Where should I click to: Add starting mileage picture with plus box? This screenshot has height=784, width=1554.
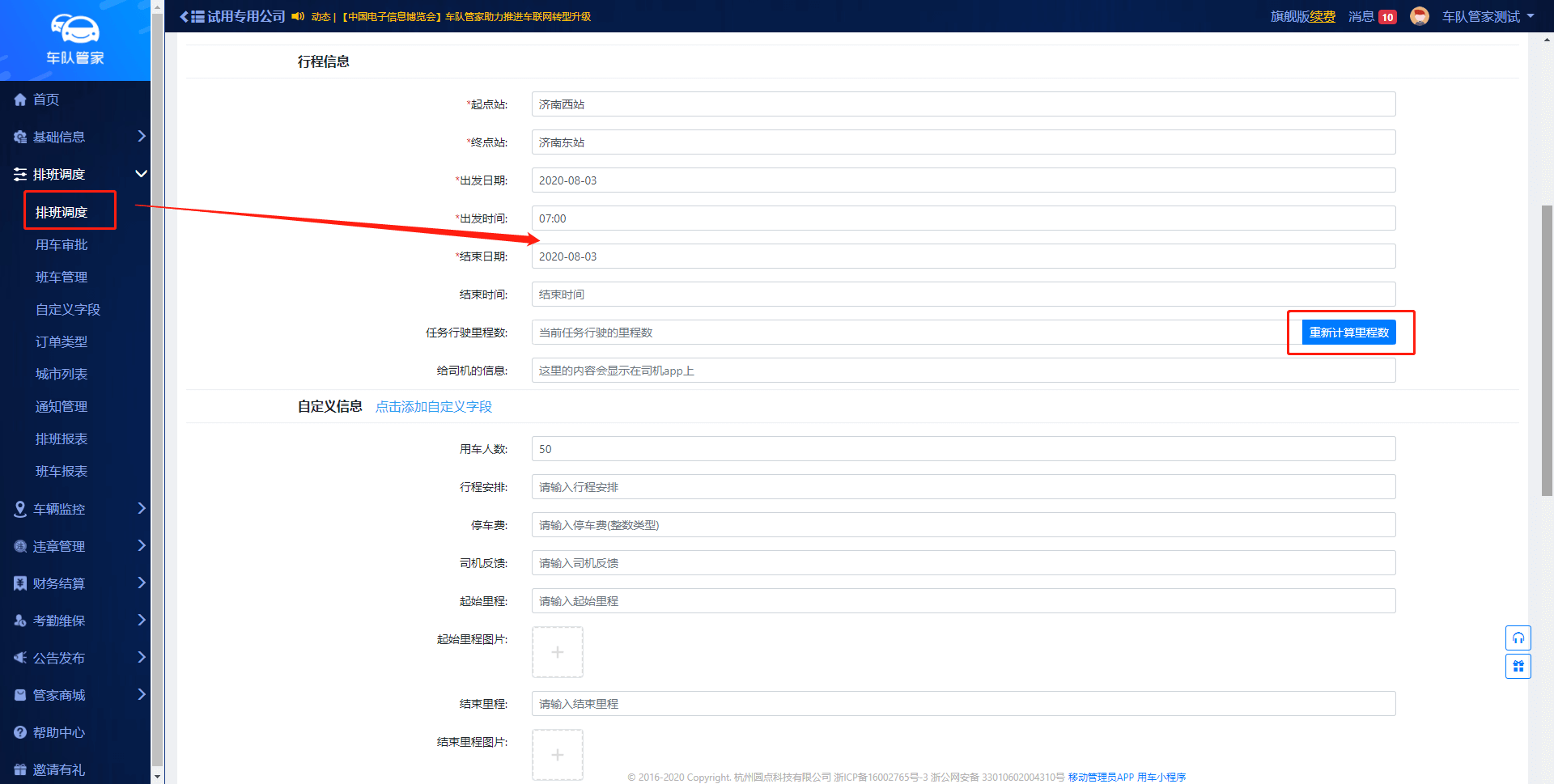pos(557,652)
